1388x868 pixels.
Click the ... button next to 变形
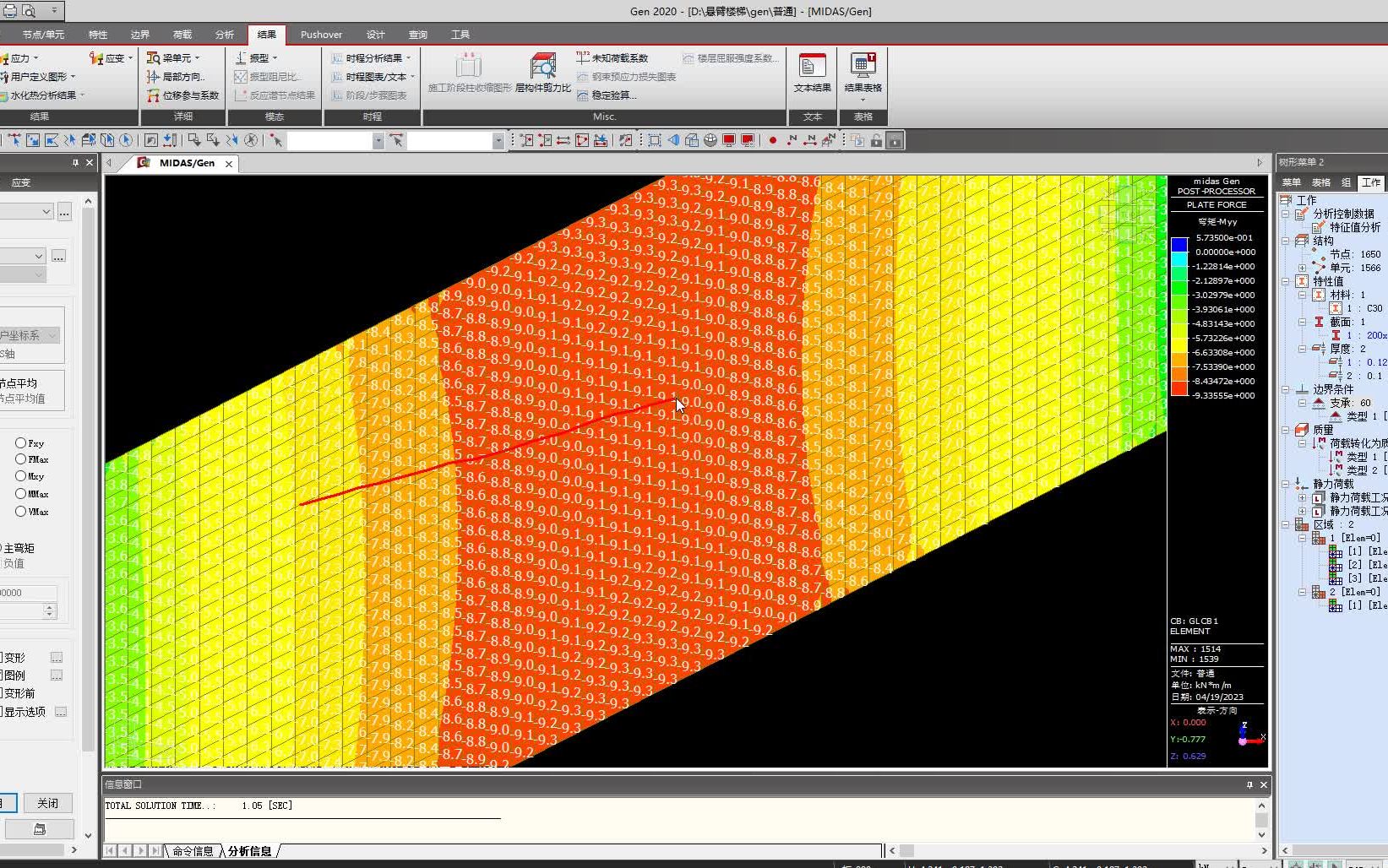[x=57, y=658]
